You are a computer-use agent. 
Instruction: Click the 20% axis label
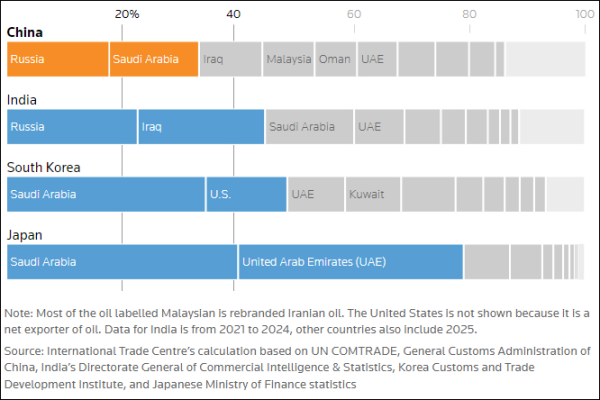[127, 14]
